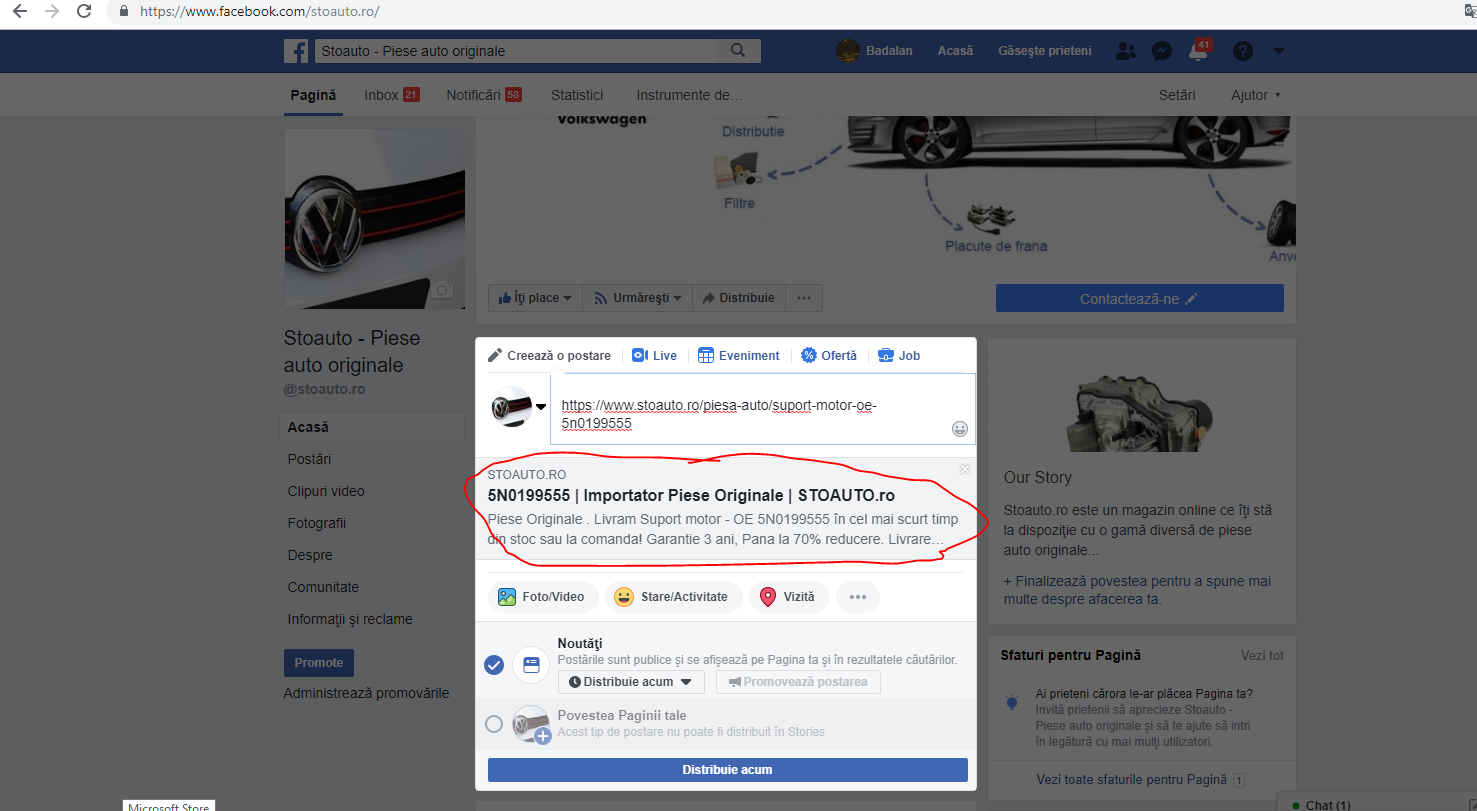
Task: Open posting identity dropdown arrow
Action: tap(541, 407)
